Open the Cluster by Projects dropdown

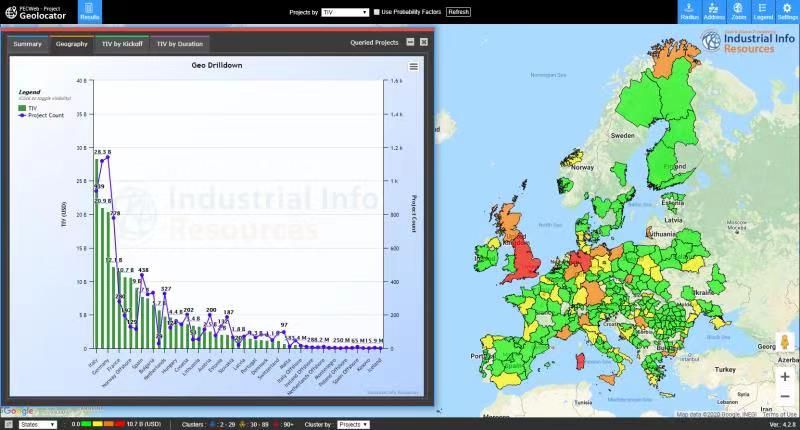click(x=353, y=424)
